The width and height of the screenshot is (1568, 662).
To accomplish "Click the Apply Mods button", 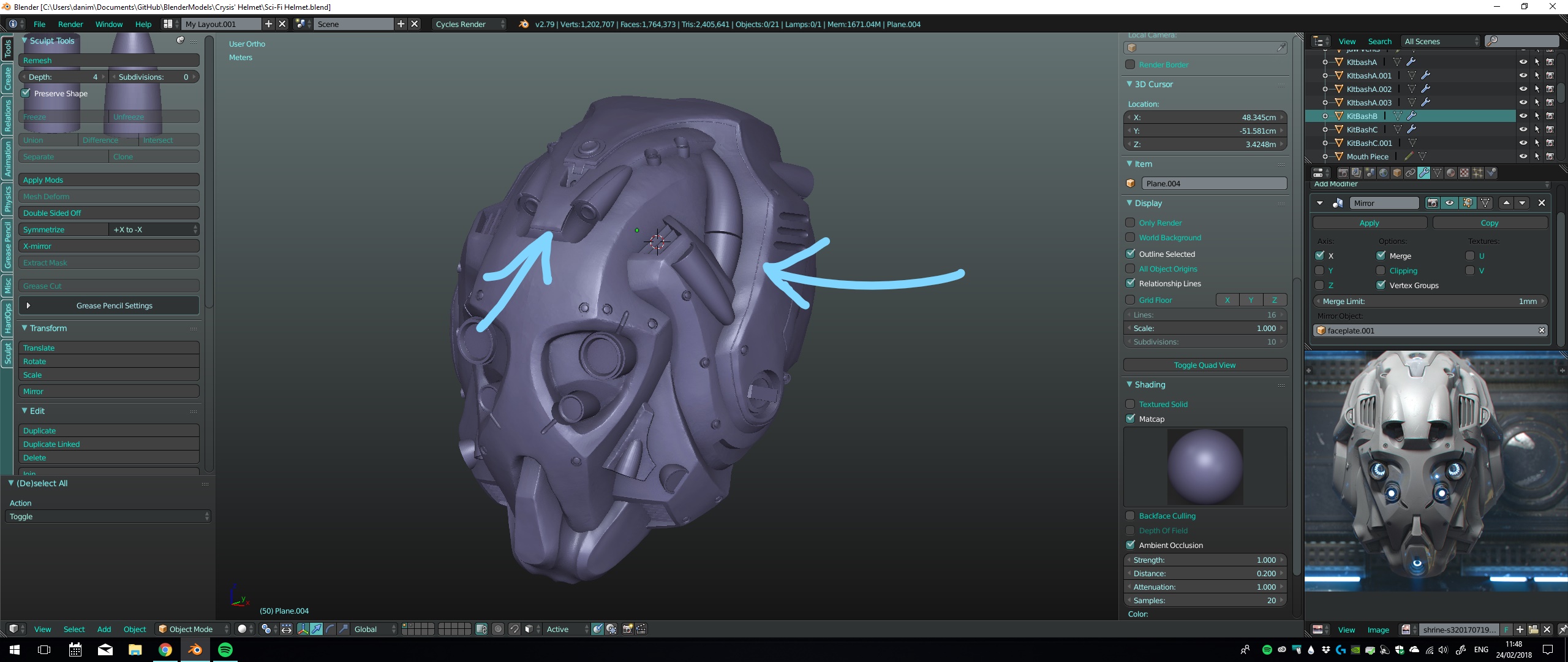I will [x=108, y=180].
